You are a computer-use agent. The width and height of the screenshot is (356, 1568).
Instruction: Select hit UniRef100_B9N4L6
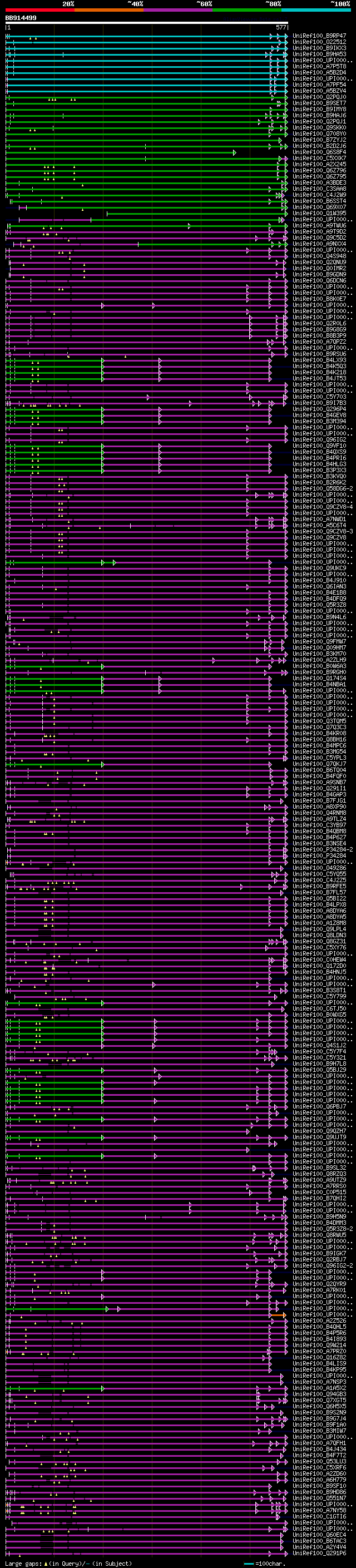coord(319,617)
